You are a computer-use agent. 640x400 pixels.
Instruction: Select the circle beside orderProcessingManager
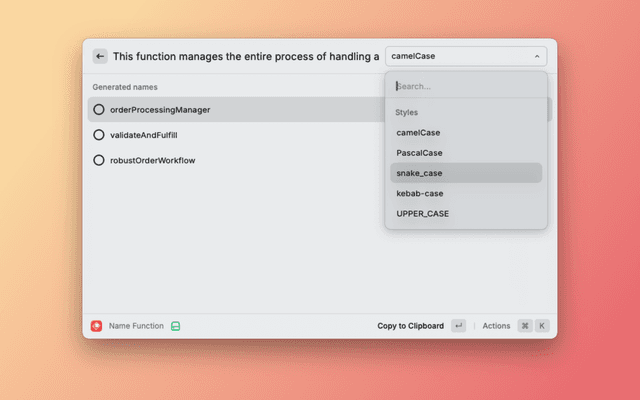click(x=99, y=109)
